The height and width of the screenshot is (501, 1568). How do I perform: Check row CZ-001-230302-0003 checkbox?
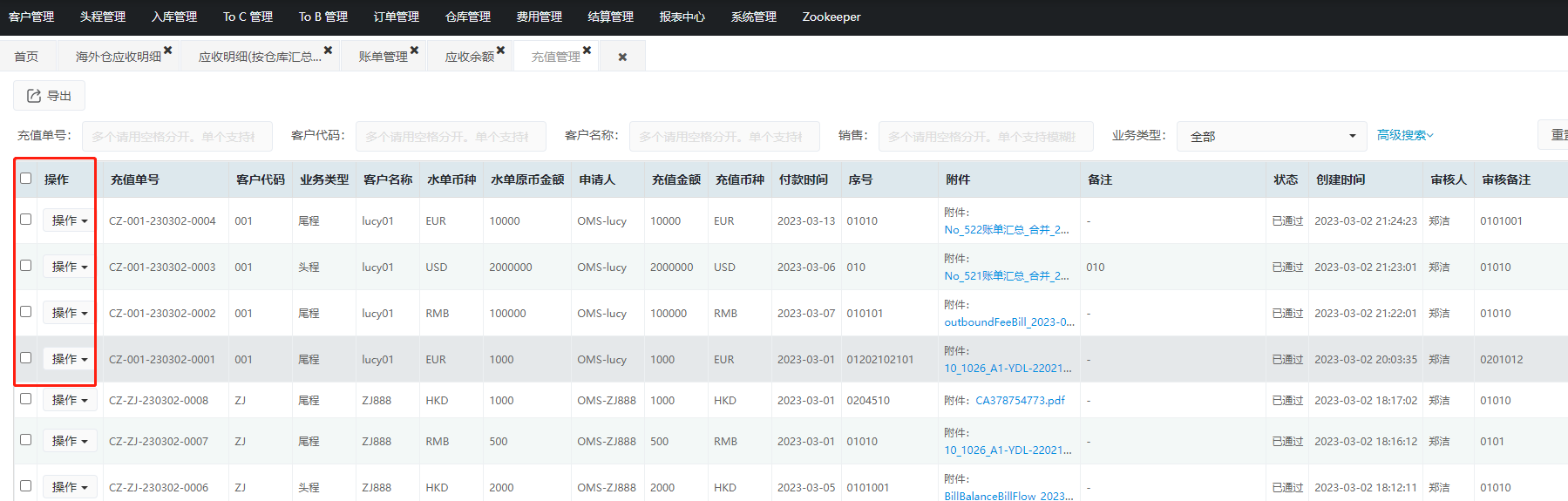26,266
